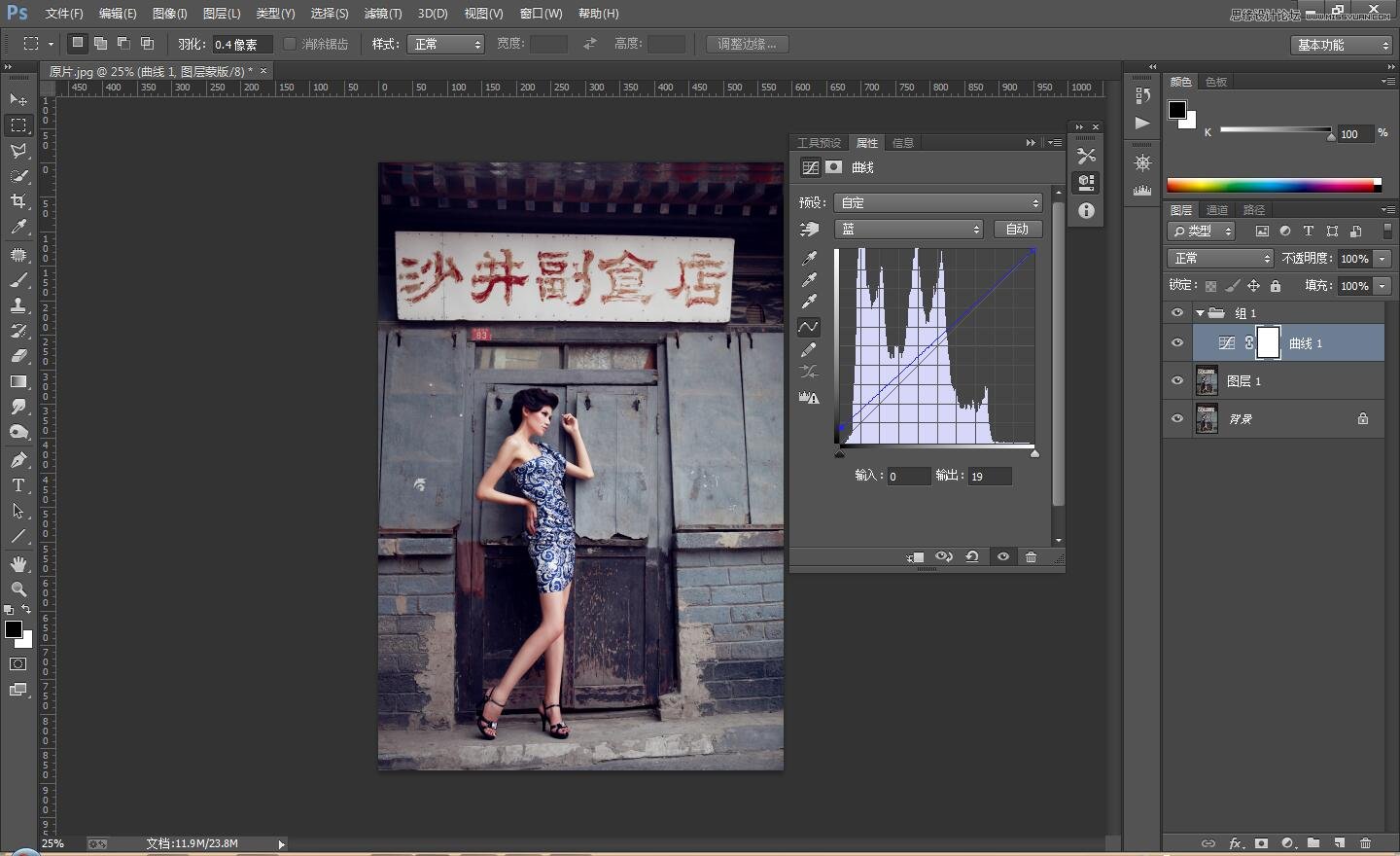Select the Zoom tool

pos(18,589)
